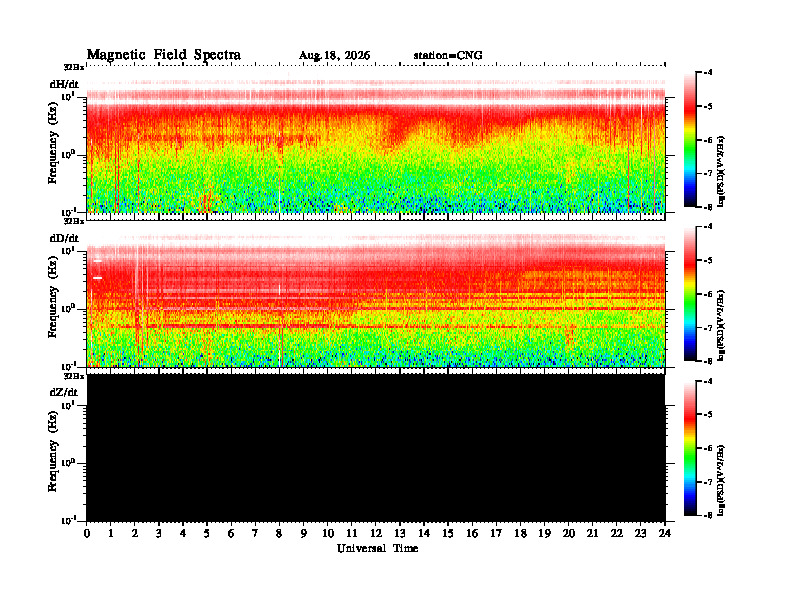
Task: Click the -4 value on dH/dt color bar
Action: (x=709, y=73)
